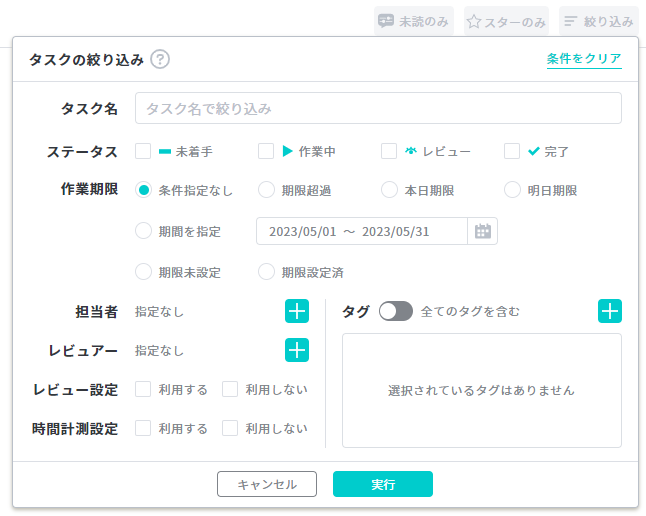
Task: Select the 期限未設定 radio option
Action: pyautogui.click(x=143, y=272)
